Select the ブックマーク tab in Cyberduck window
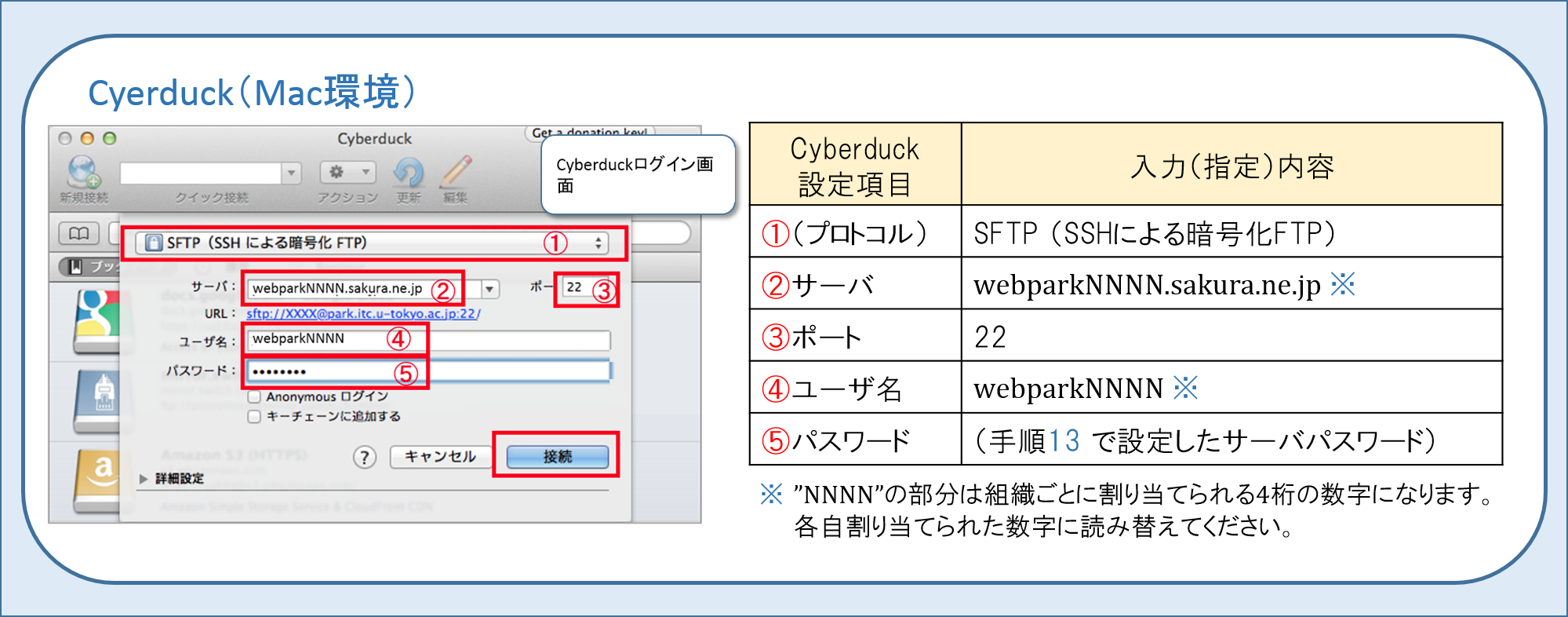 point(93,267)
